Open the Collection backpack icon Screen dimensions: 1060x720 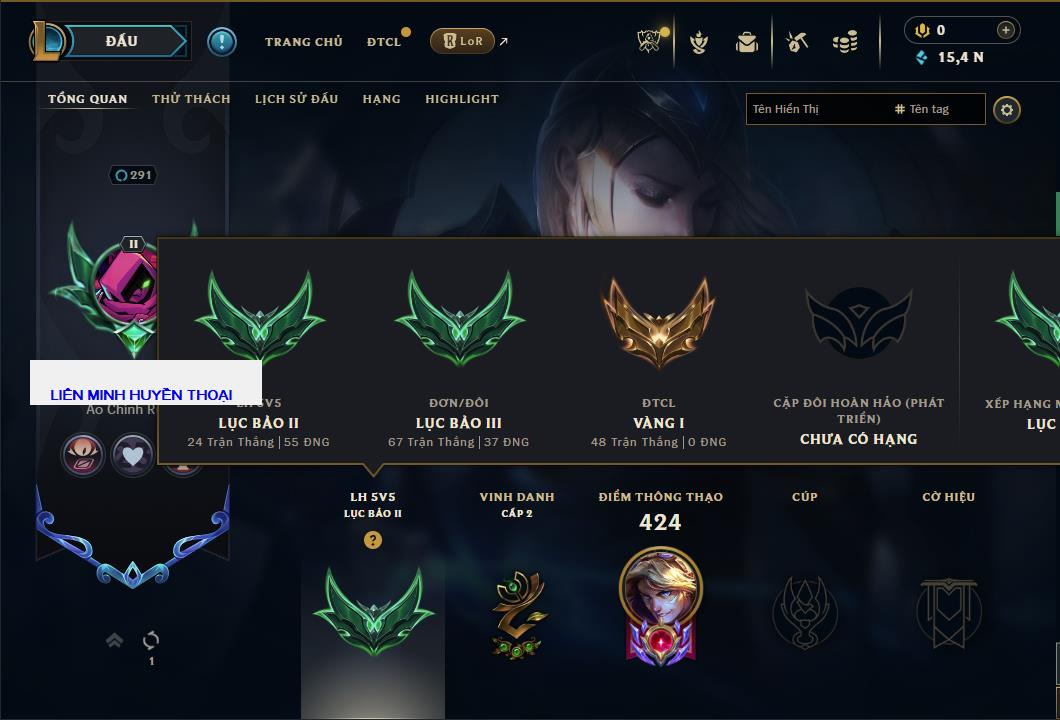[x=747, y=42]
